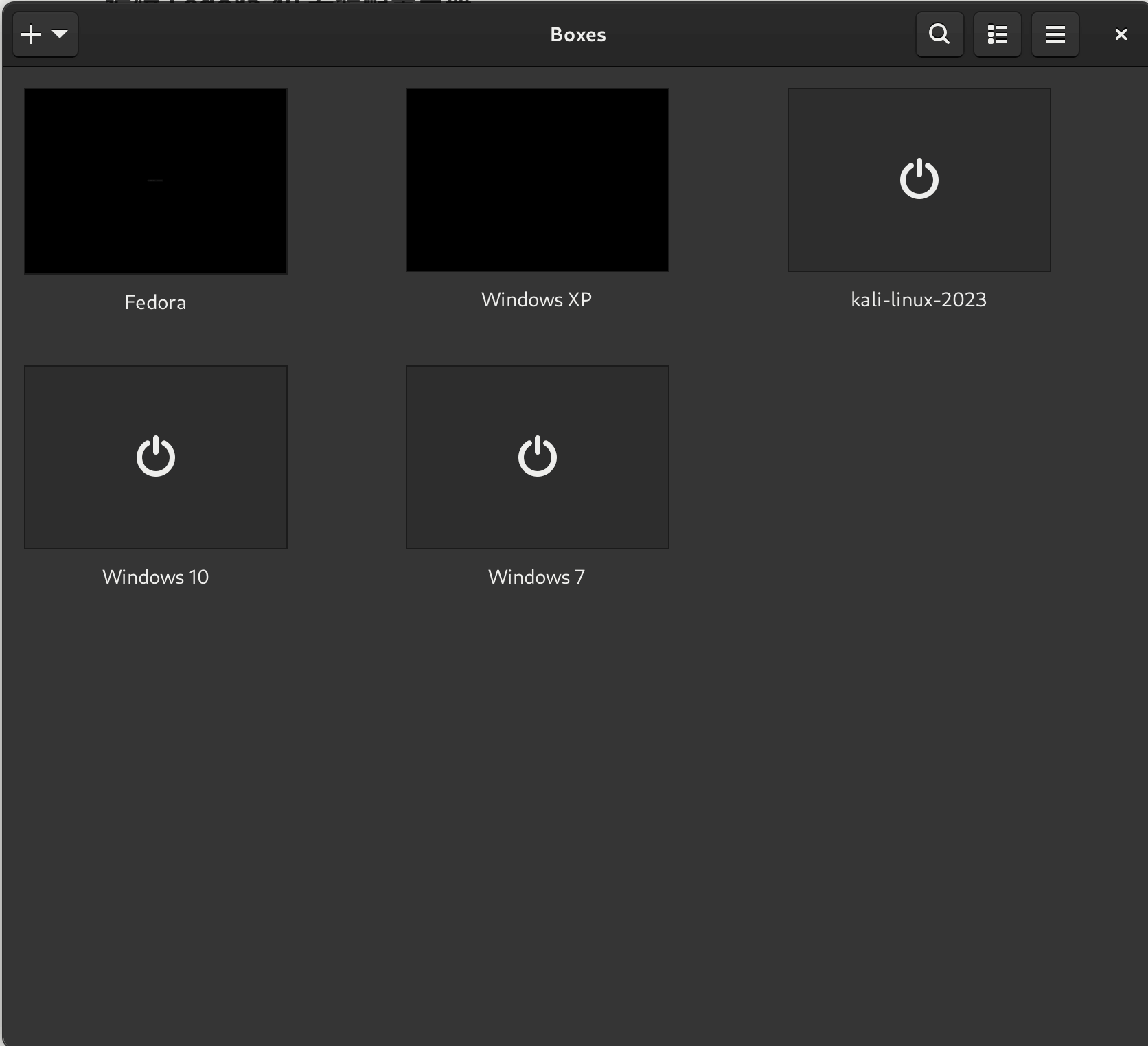The height and width of the screenshot is (1046, 1148).
Task: Open the dropdown arrow beside the plus button
Action: coord(59,34)
